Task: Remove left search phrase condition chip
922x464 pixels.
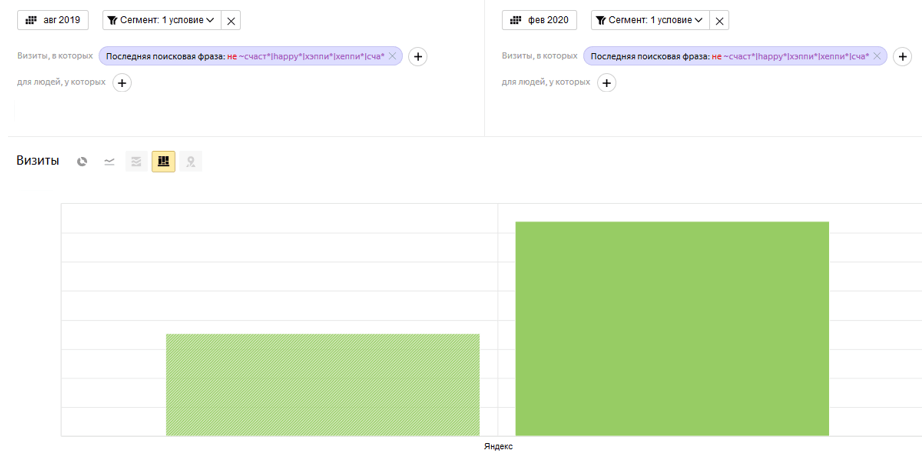Action: pos(392,56)
